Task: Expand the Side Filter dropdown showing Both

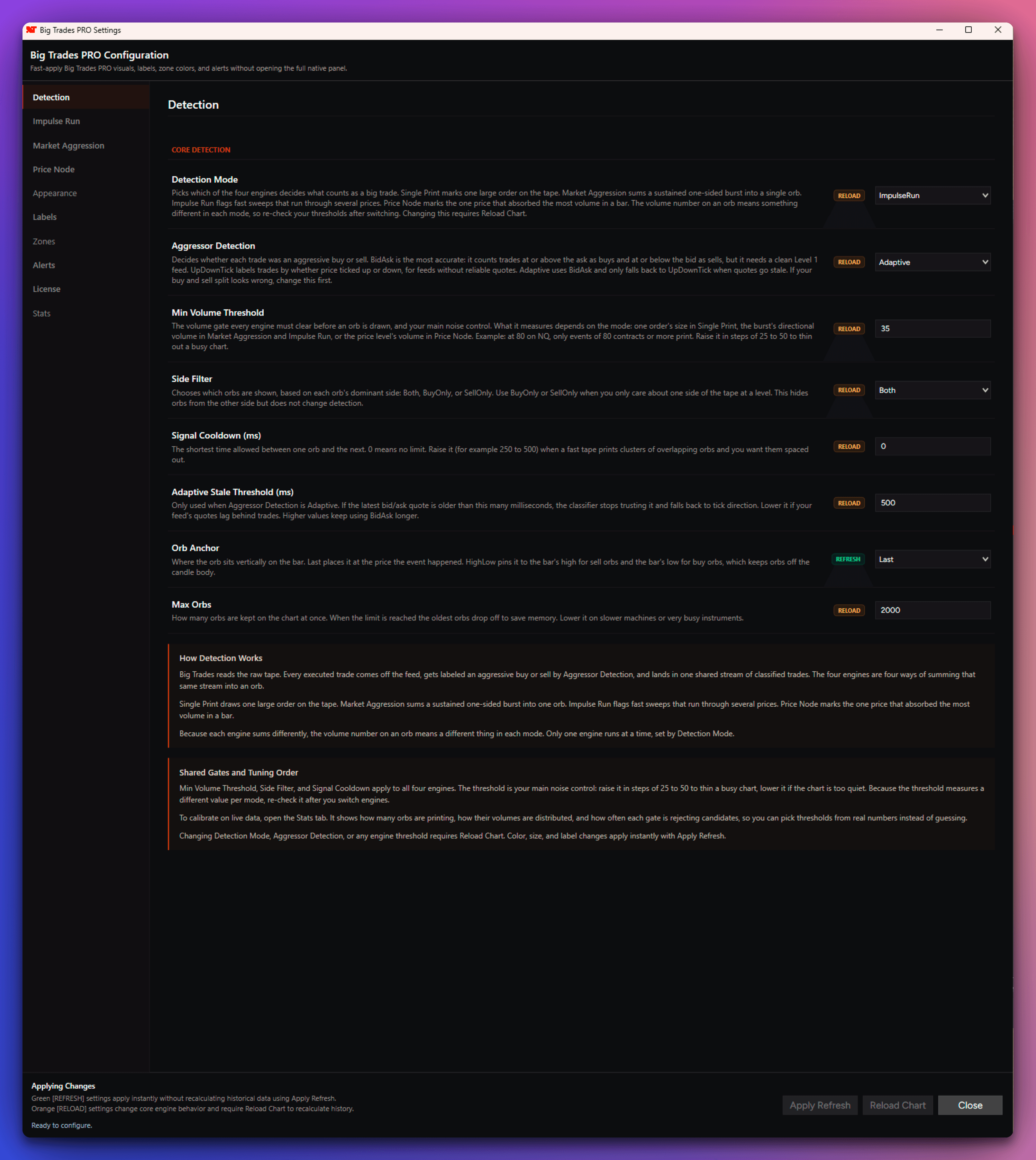Action: click(x=932, y=390)
